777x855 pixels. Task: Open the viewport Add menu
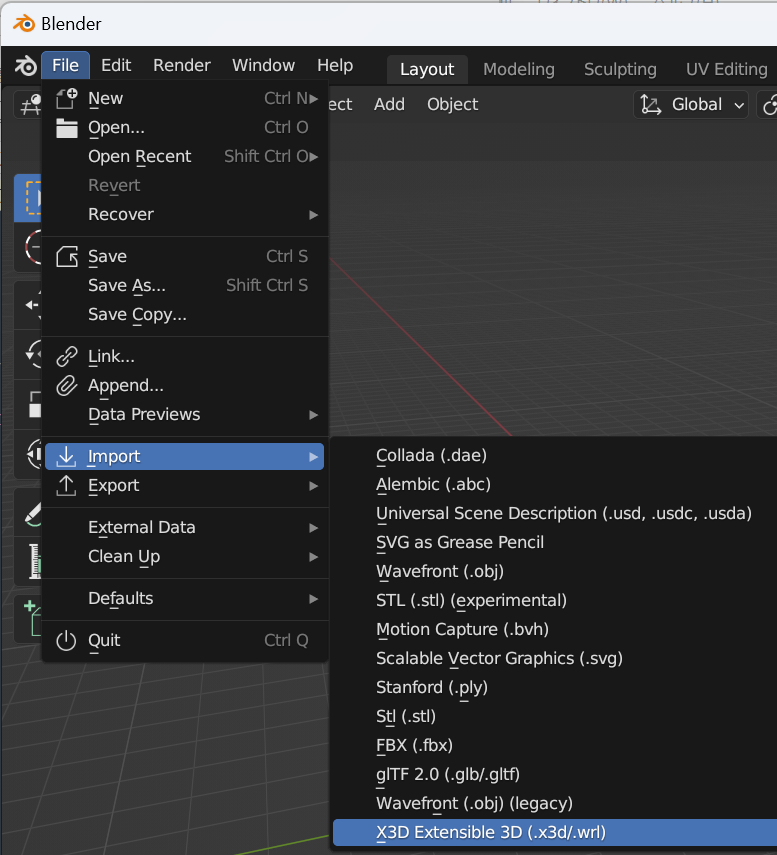point(389,104)
